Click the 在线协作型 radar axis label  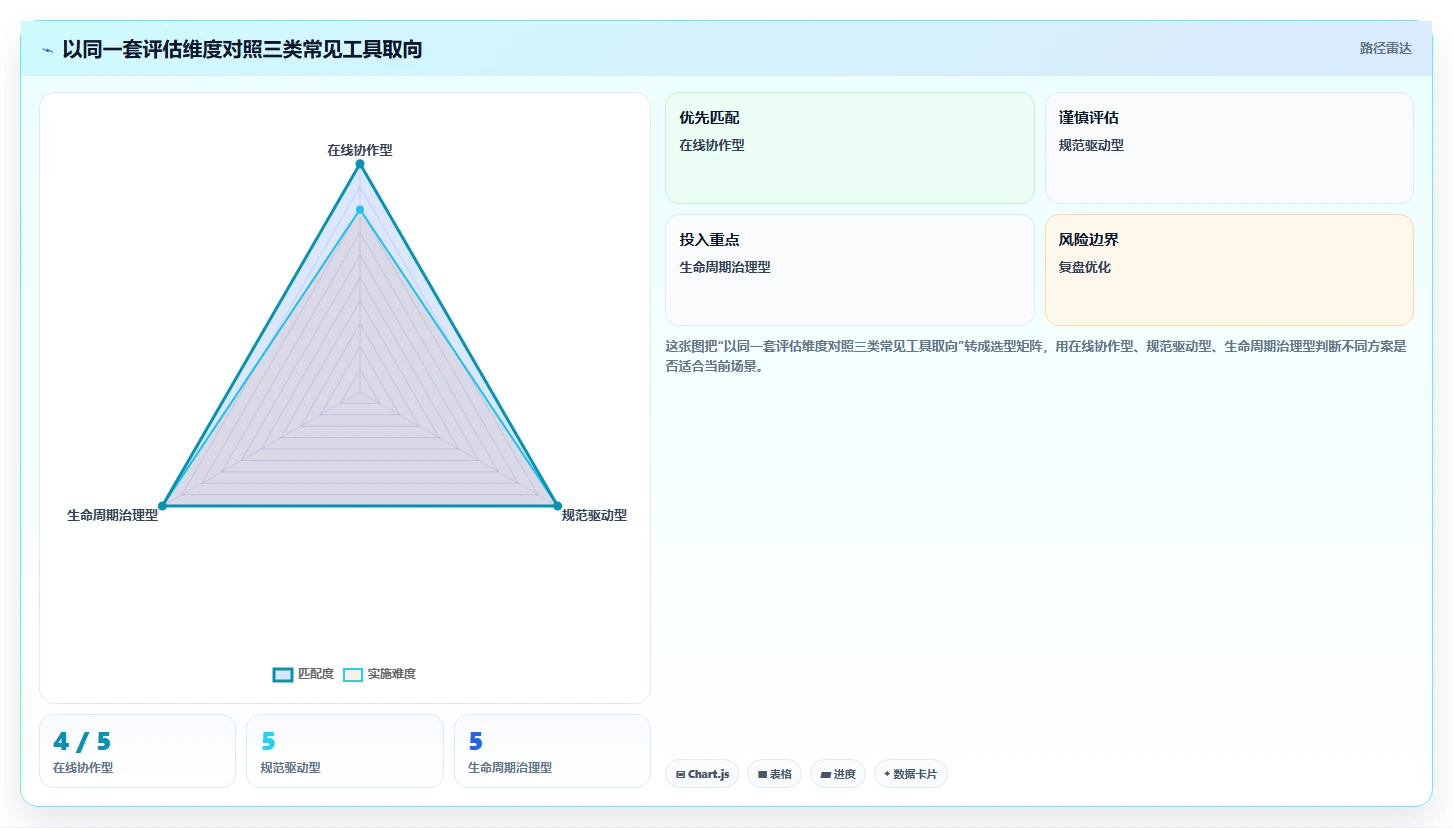pos(360,150)
